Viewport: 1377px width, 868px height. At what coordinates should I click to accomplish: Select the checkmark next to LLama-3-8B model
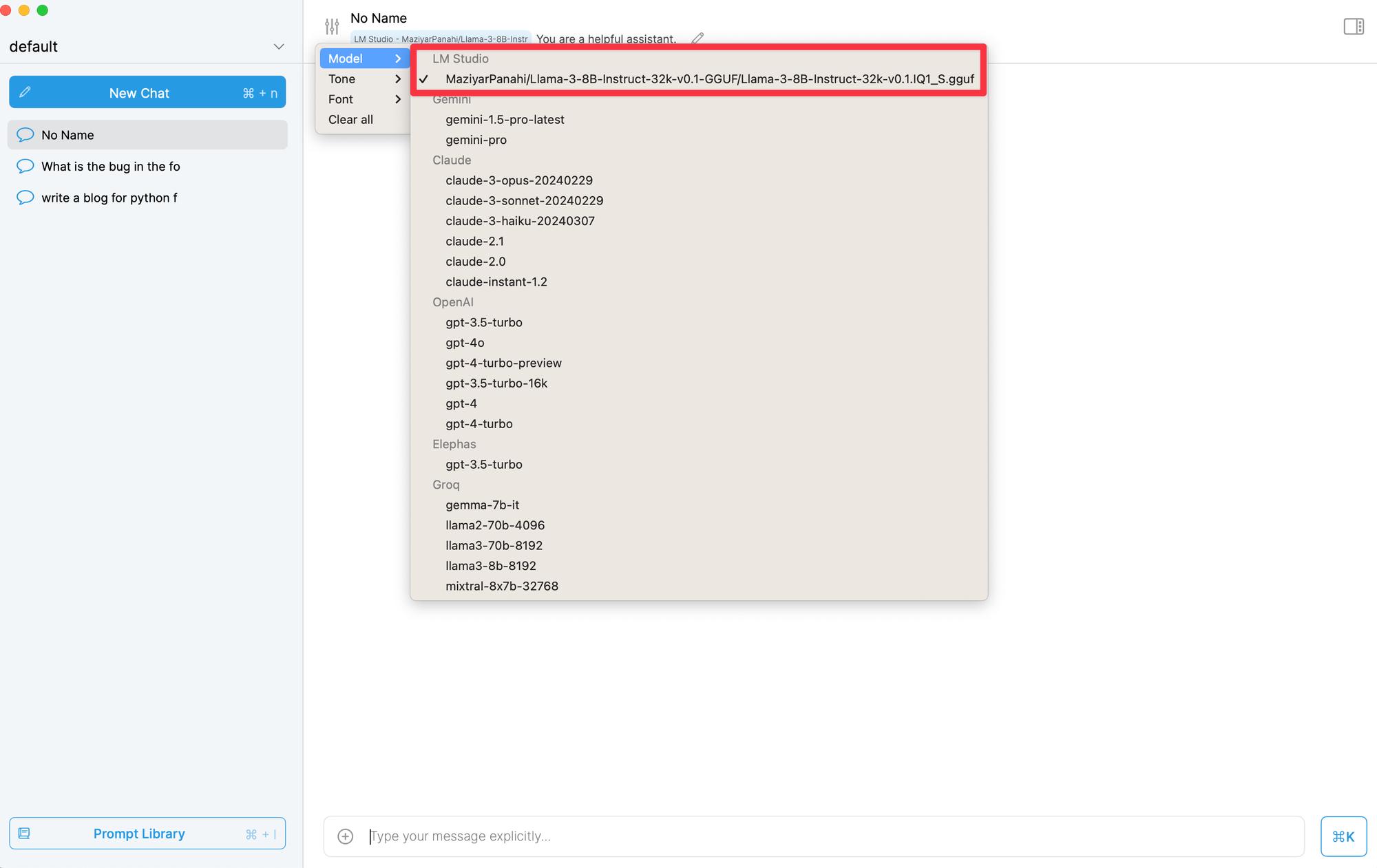coord(425,79)
